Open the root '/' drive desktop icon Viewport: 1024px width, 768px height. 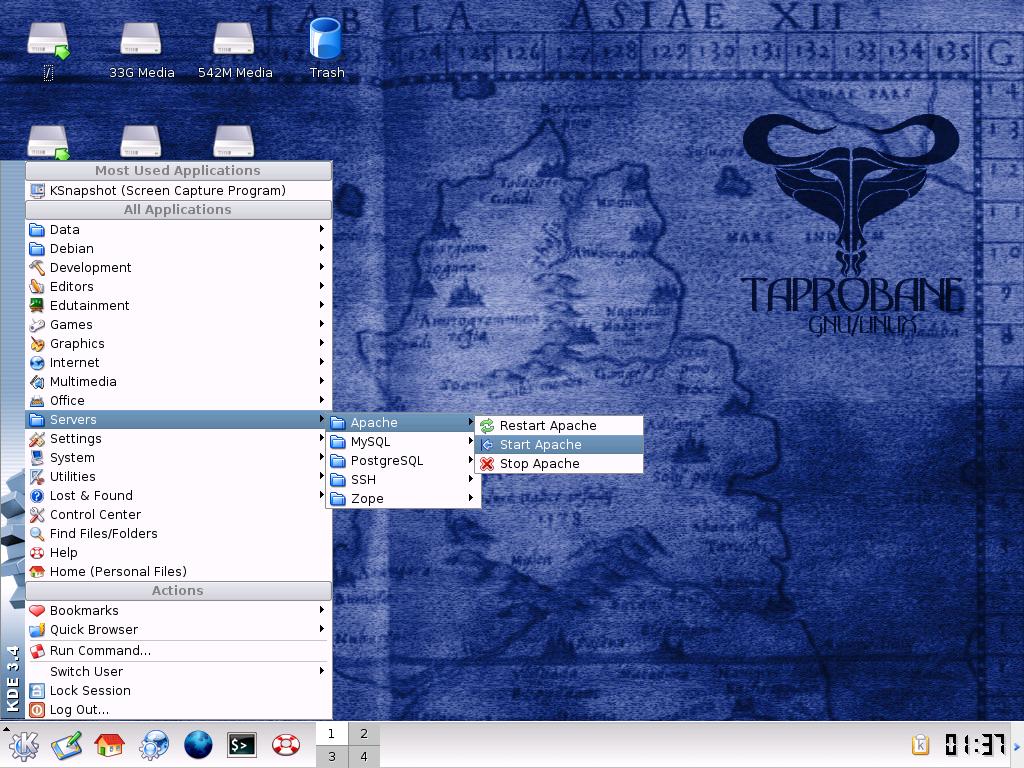coord(48,51)
